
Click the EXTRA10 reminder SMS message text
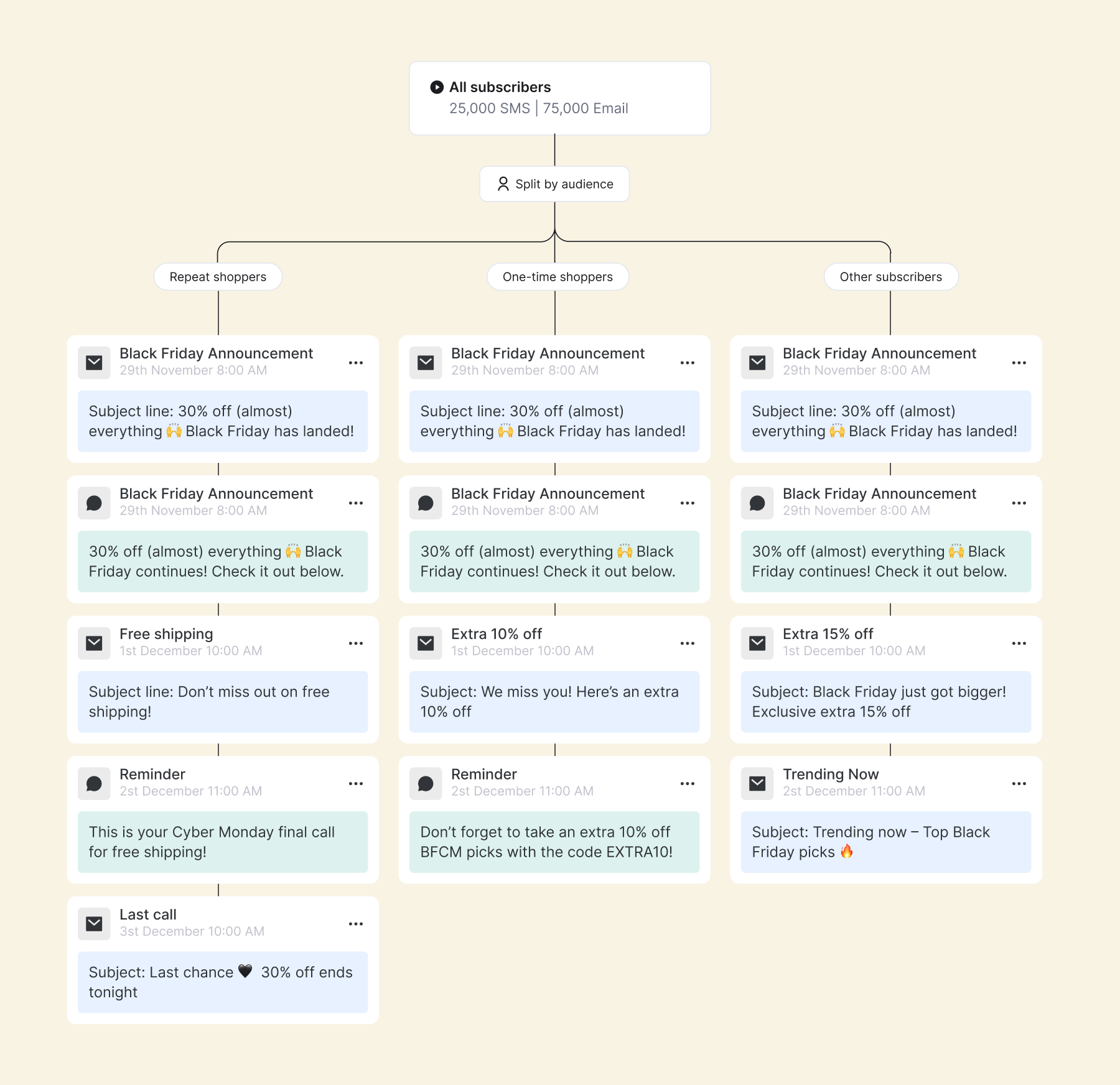click(x=554, y=842)
